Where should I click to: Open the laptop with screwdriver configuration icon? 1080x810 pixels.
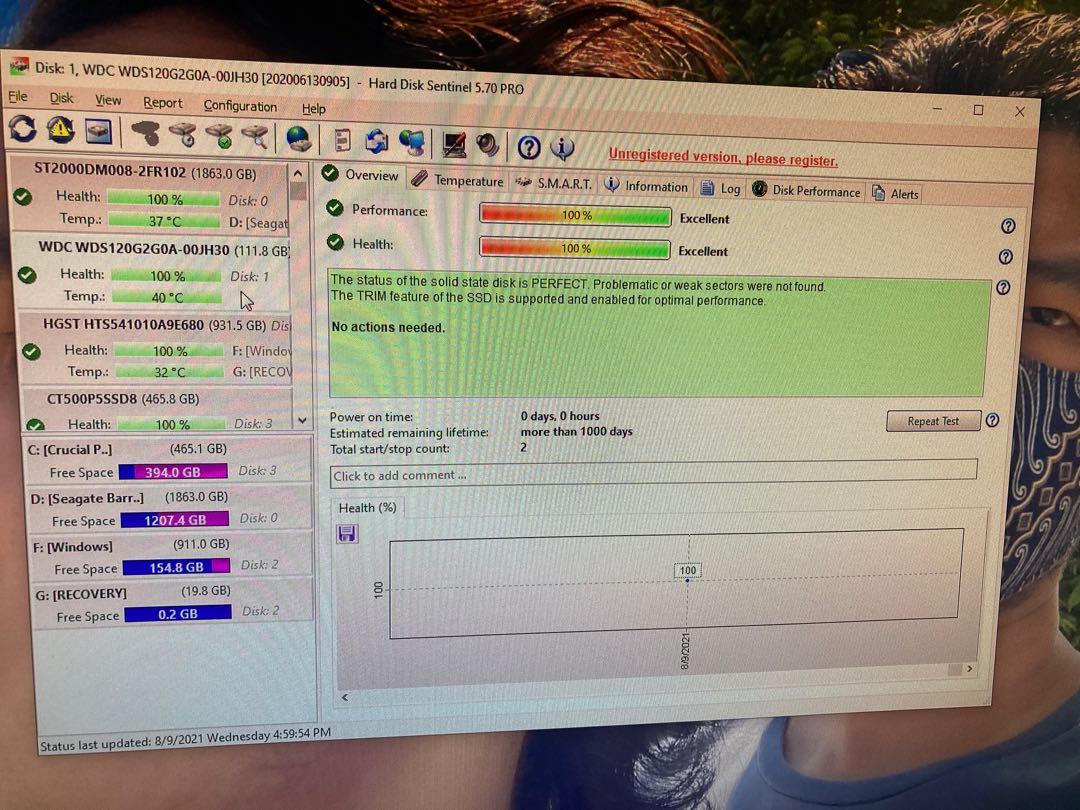454,144
